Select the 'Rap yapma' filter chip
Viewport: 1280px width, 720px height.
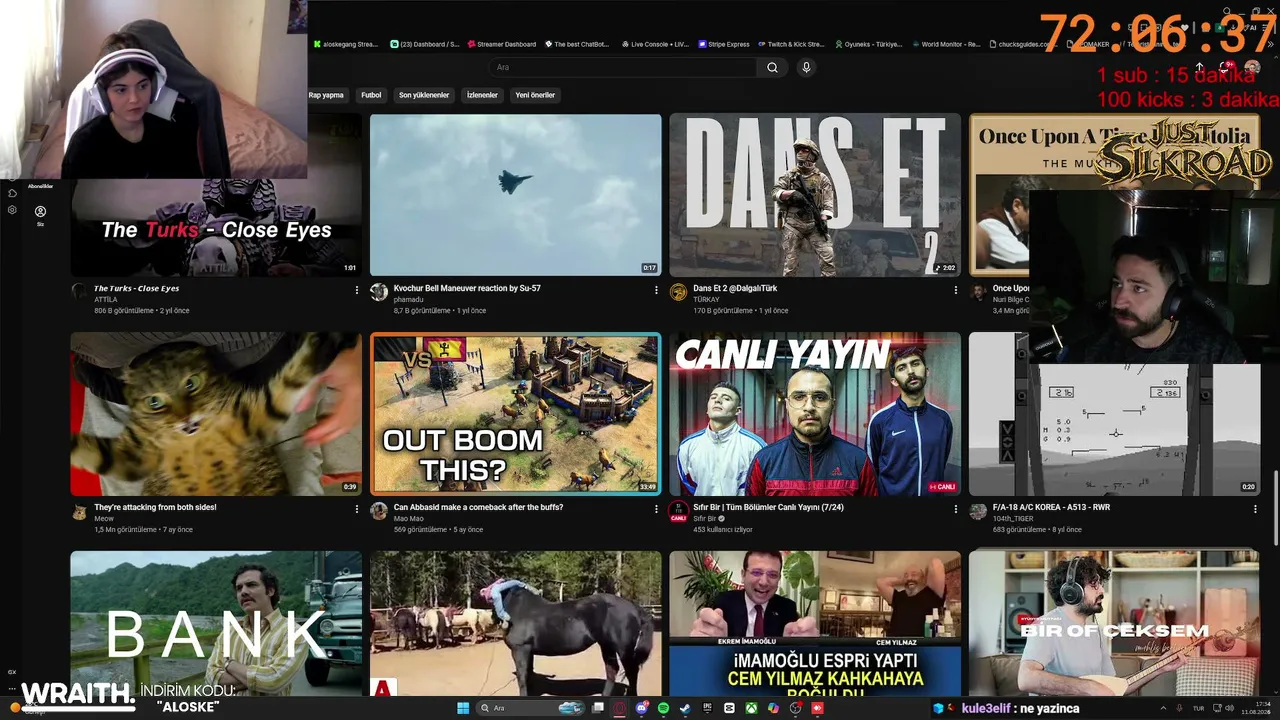tap(326, 95)
